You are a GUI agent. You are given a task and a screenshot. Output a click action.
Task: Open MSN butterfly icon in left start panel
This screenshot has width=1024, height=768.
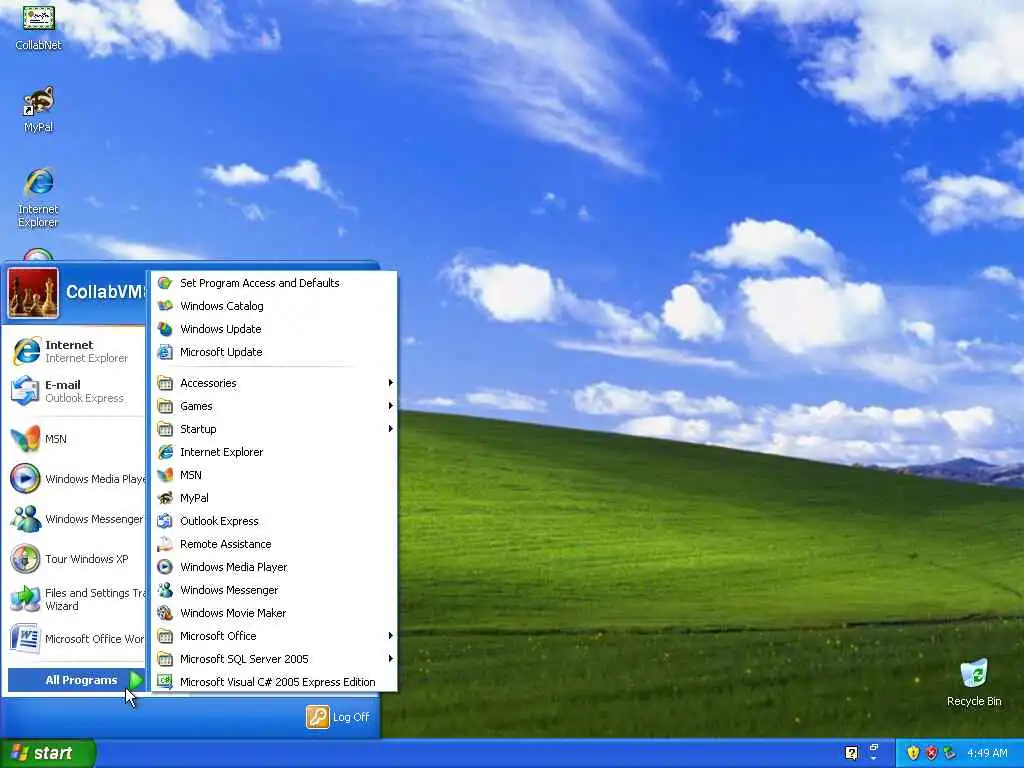(75, 439)
